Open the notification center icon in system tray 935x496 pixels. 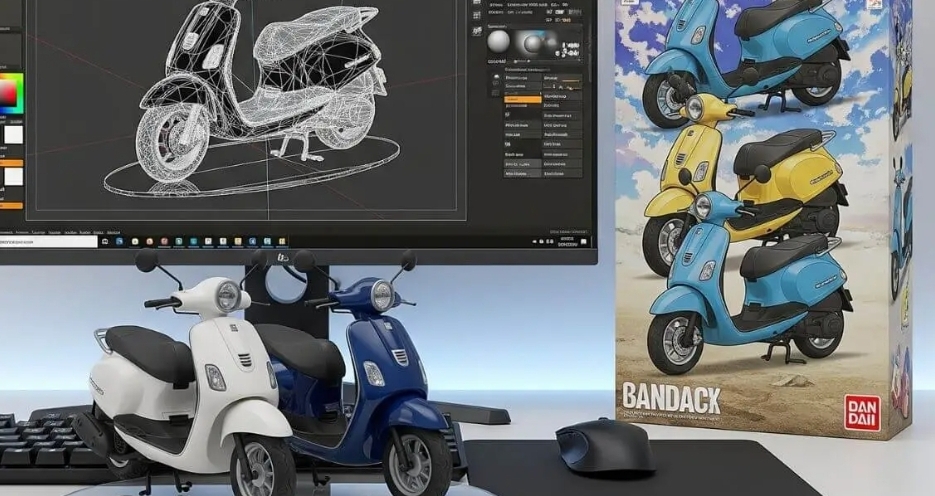tap(584, 242)
